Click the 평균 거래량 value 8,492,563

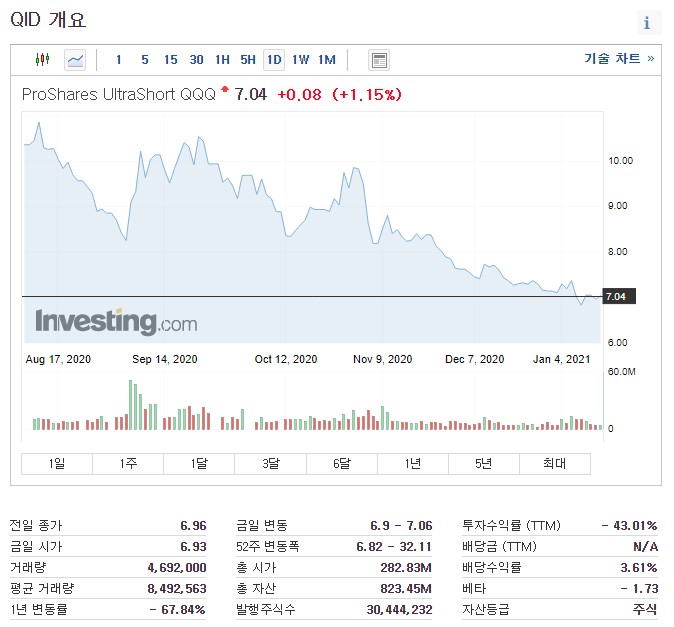click(177, 588)
